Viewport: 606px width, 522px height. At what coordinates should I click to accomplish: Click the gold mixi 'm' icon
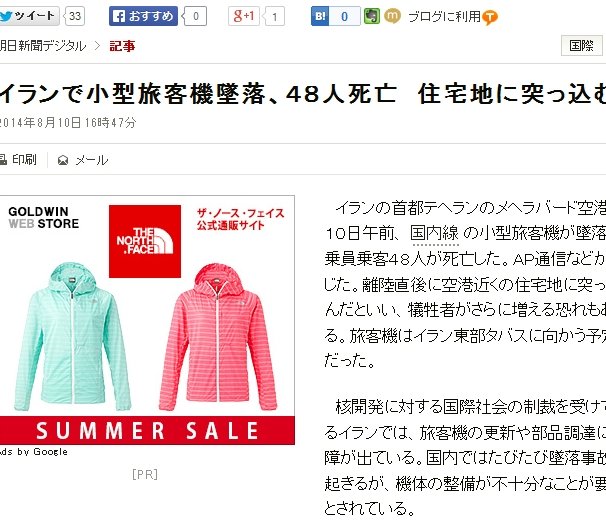(392, 16)
